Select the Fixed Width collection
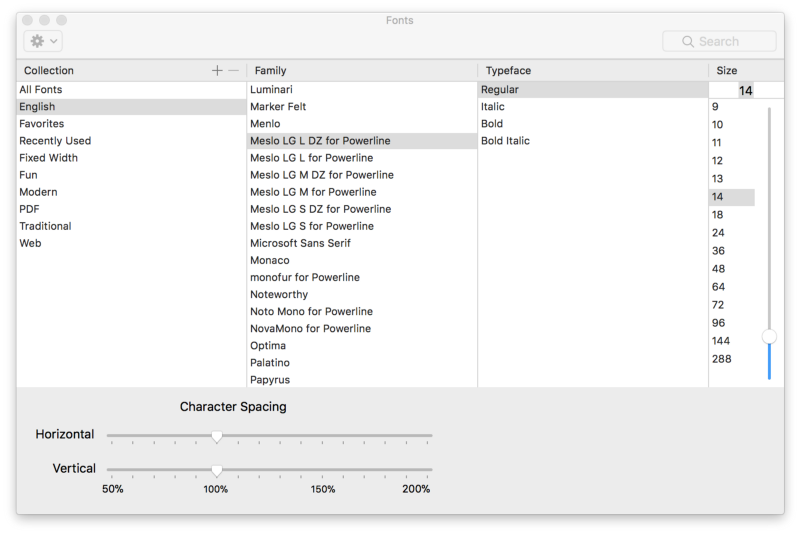 [x=131, y=158]
